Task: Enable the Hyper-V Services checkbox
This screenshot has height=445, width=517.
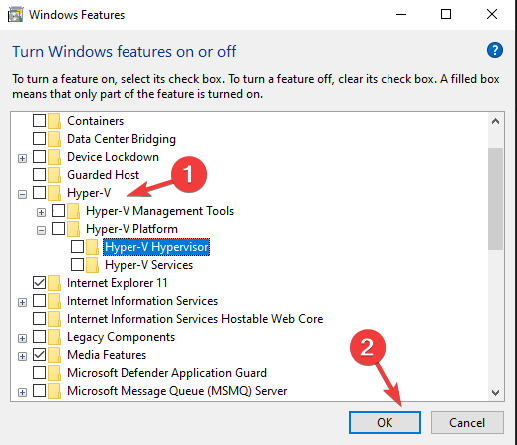Action: [x=77, y=265]
